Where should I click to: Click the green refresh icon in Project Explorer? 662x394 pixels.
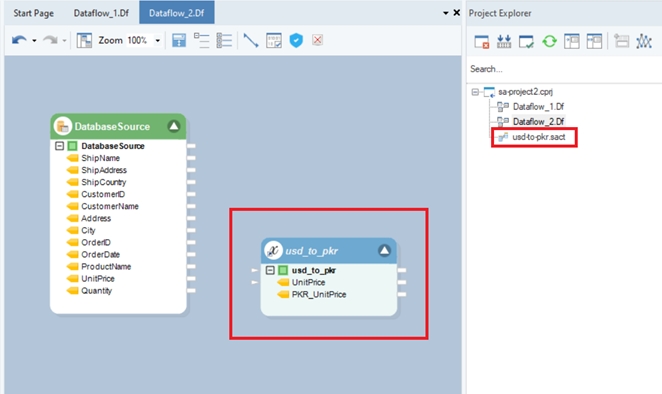[x=549, y=41]
